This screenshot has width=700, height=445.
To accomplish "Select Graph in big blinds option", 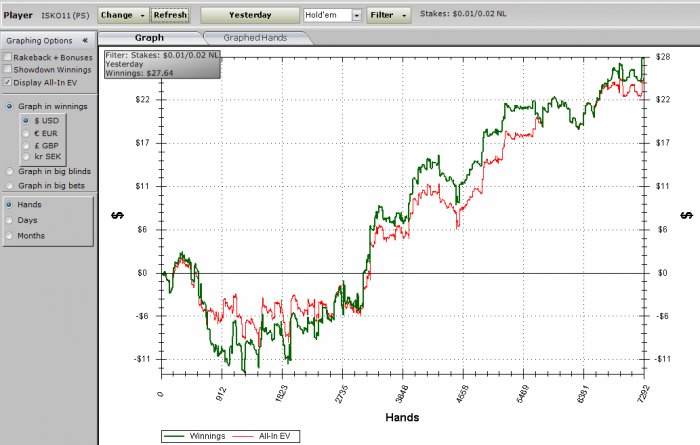I will click(9, 171).
